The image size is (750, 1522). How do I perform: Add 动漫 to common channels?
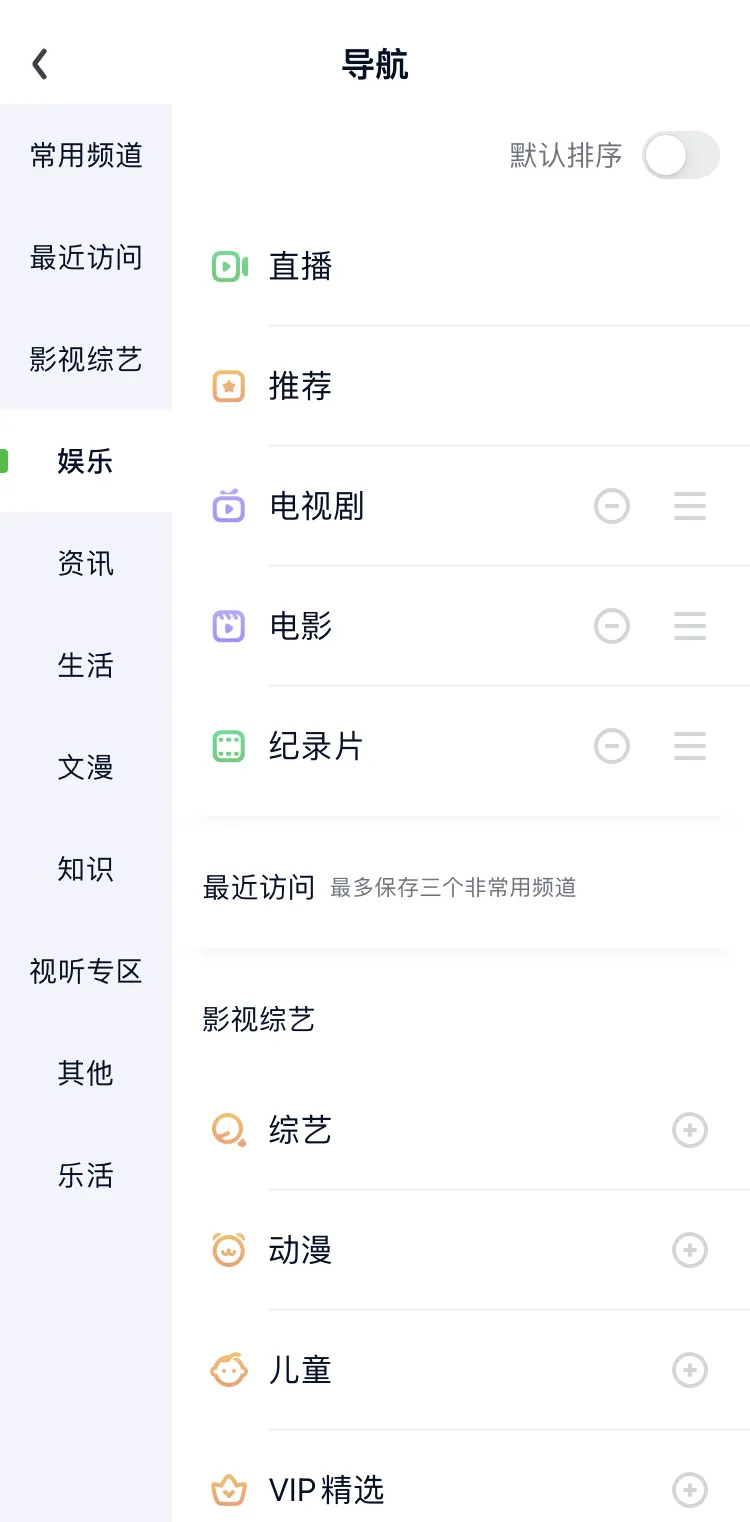tap(689, 1250)
